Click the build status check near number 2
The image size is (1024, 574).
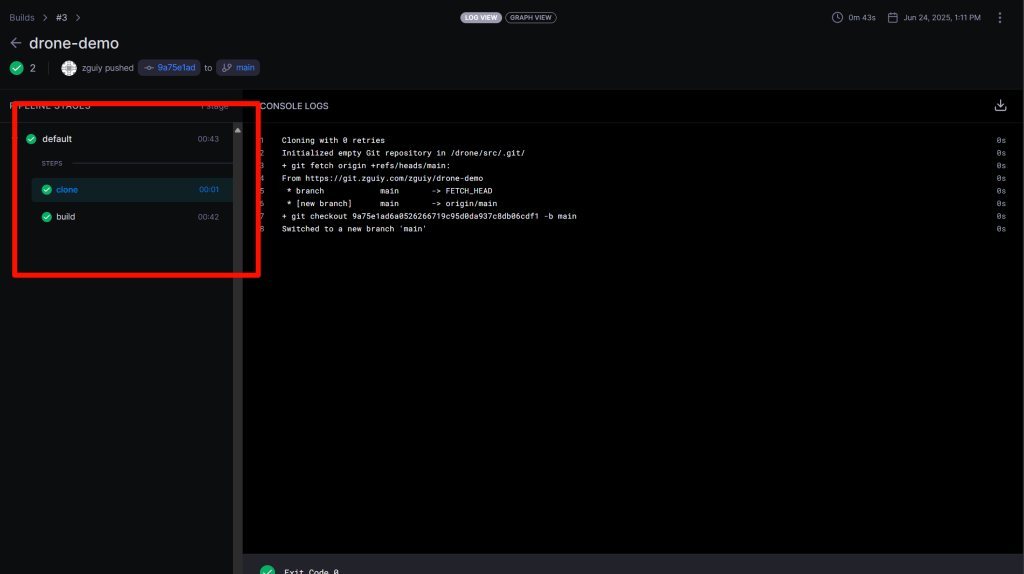[x=16, y=68]
